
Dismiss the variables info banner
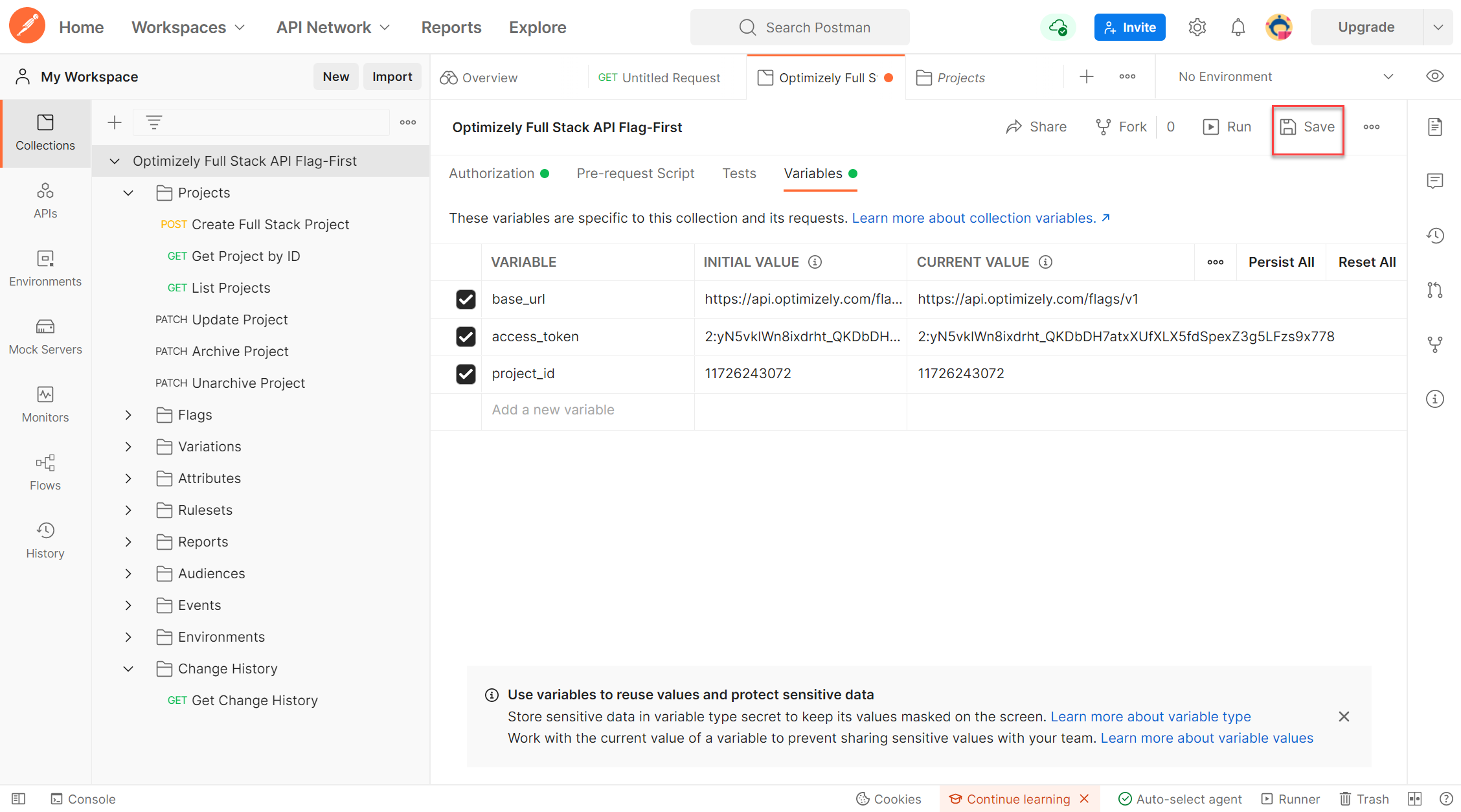[1344, 716]
